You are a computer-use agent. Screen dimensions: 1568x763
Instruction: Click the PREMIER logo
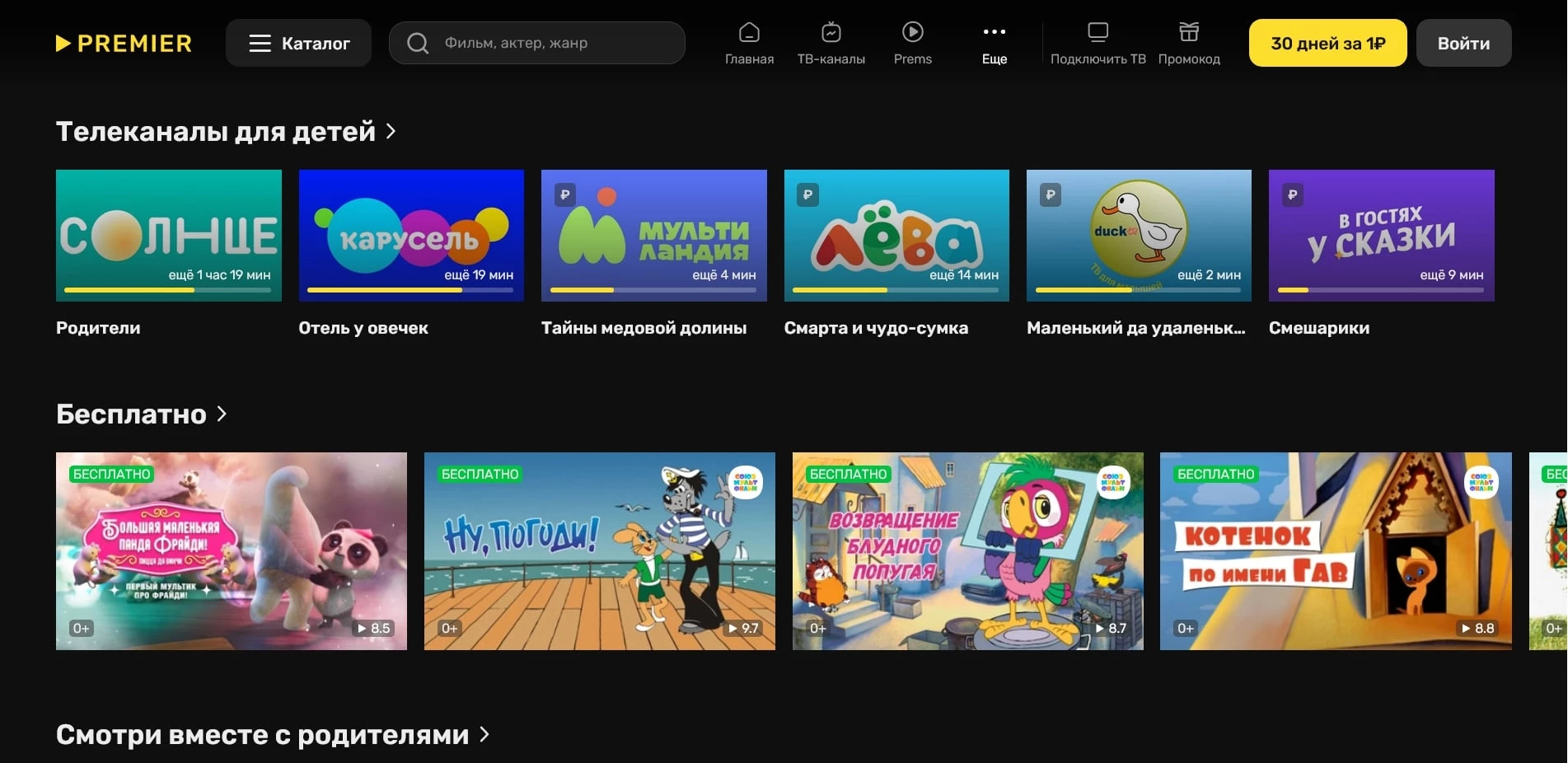(124, 43)
